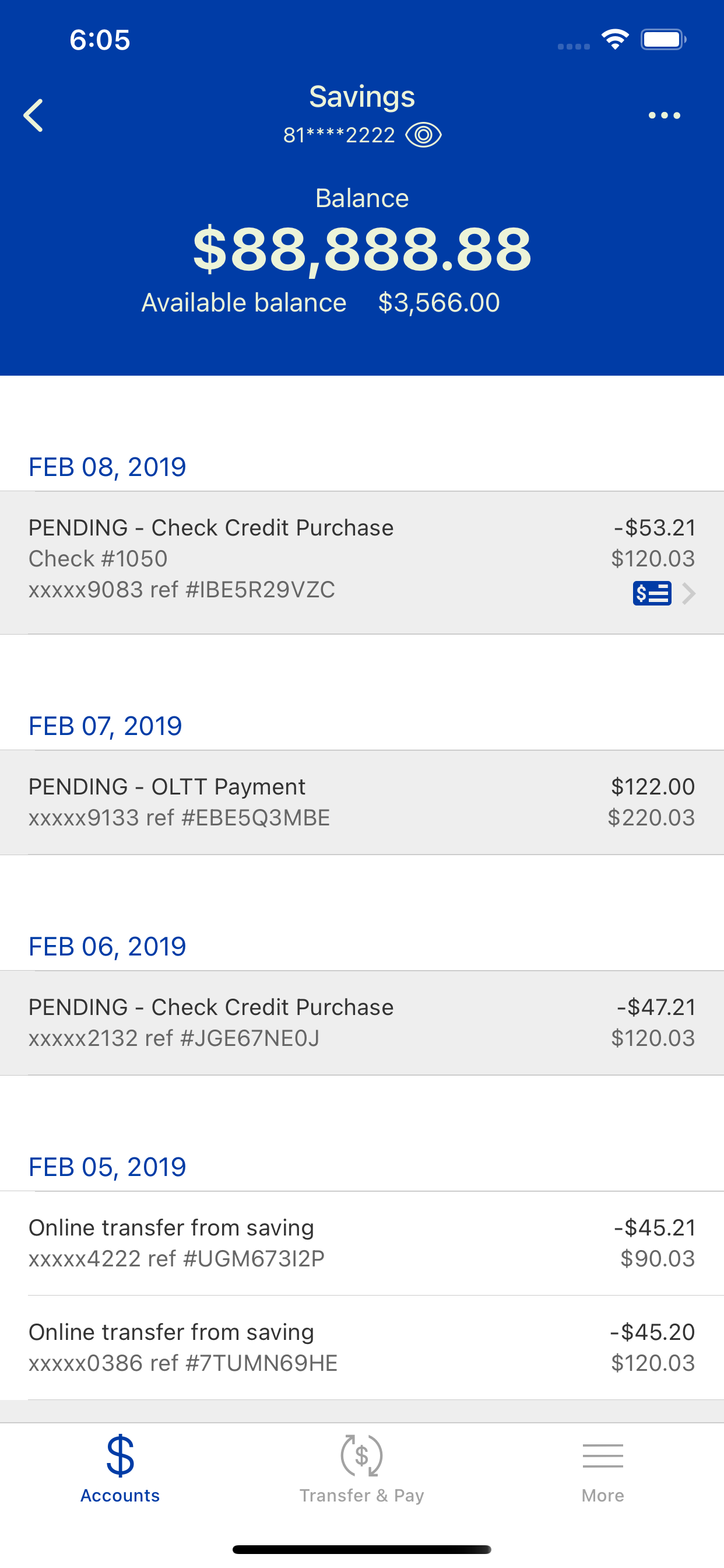Select the transfer with ref #7TUMN69HE
Image resolution: width=724 pixels, height=1568 pixels.
pos(362,1347)
